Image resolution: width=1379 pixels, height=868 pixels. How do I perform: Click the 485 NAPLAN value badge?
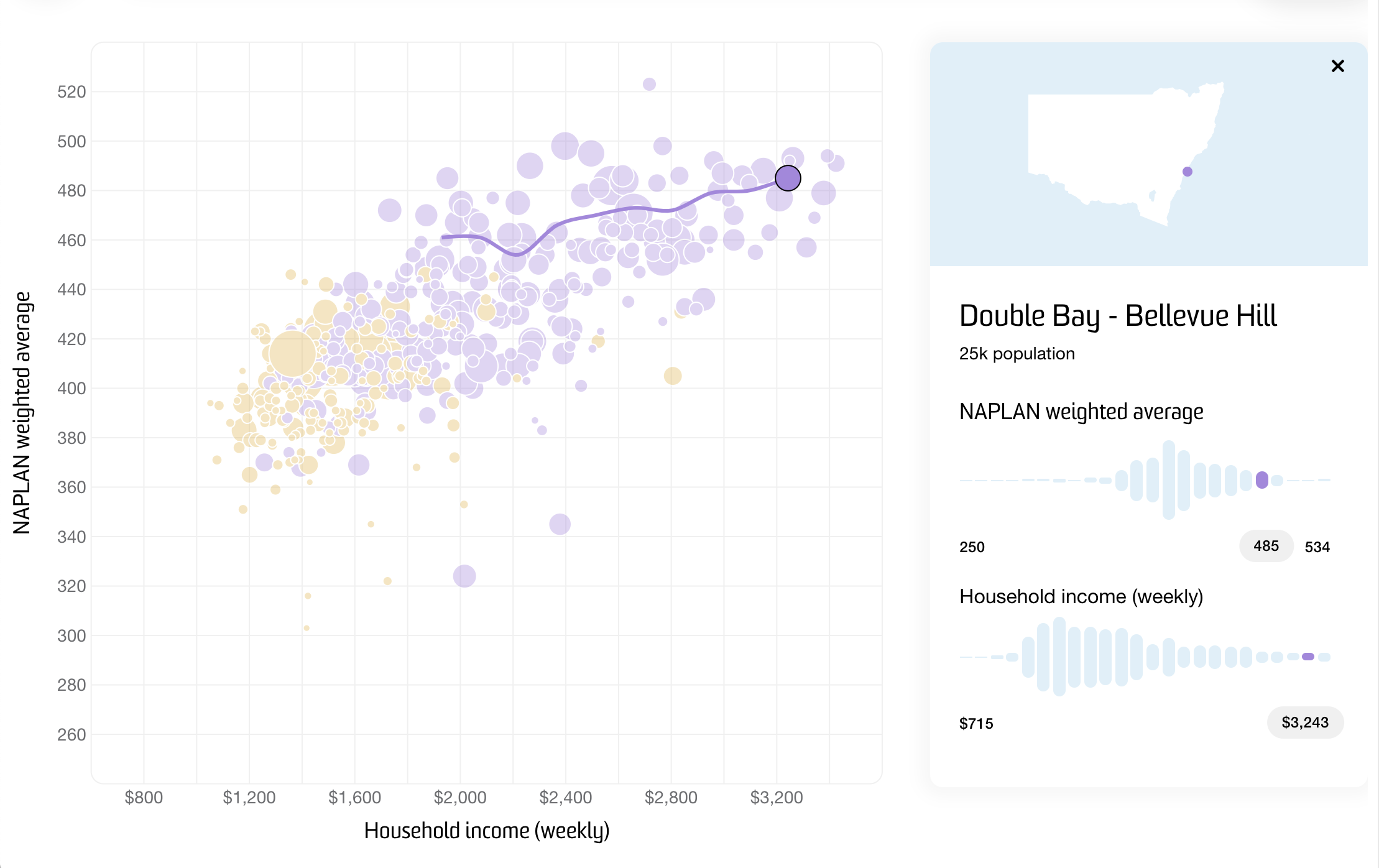click(1266, 546)
